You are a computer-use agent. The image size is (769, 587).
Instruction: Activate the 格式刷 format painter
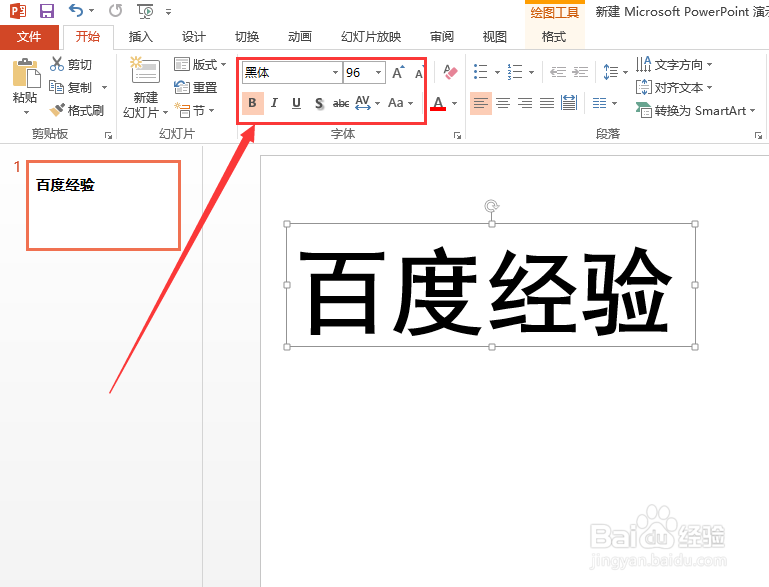pos(77,110)
